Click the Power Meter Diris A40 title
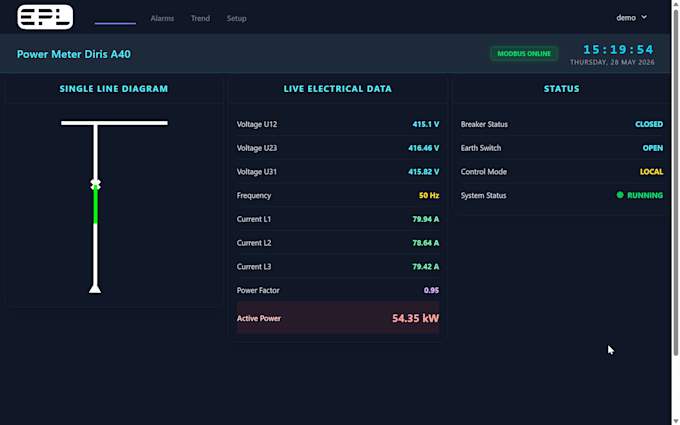680x425 pixels. 74,54
